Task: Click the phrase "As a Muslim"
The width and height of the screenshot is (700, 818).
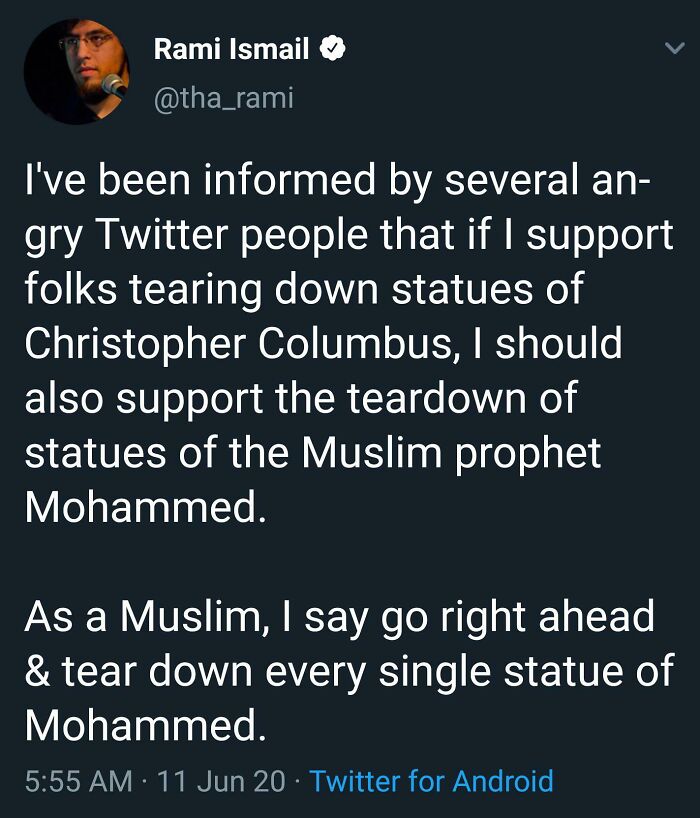Action: (142, 617)
